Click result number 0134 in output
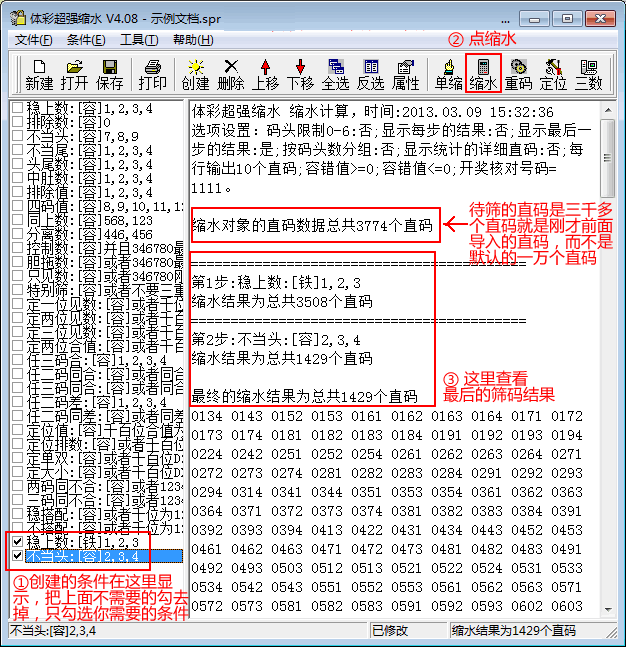The width and height of the screenshot is (626, 647). point(207,416)
